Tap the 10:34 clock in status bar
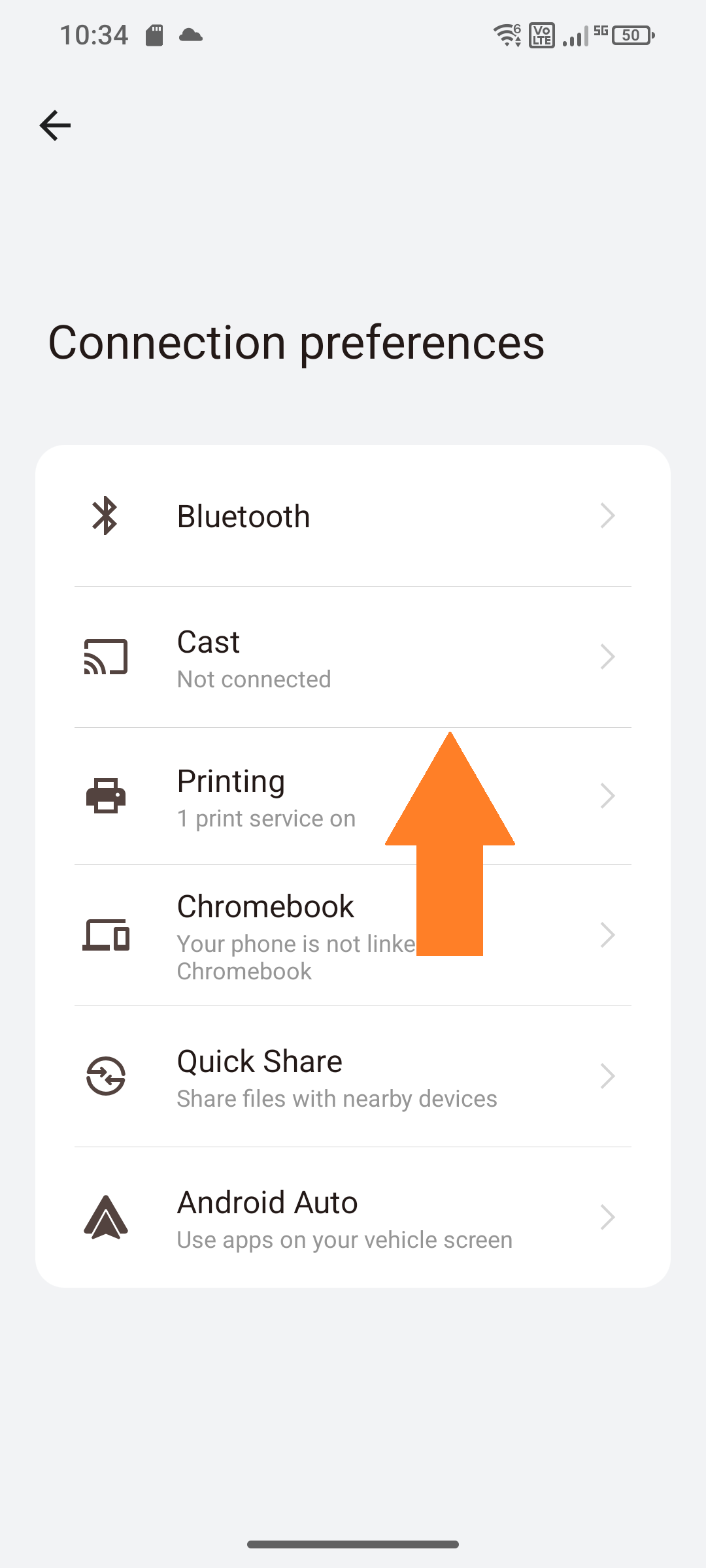Viewport: 706px width, 1568px height. point(95,35)
